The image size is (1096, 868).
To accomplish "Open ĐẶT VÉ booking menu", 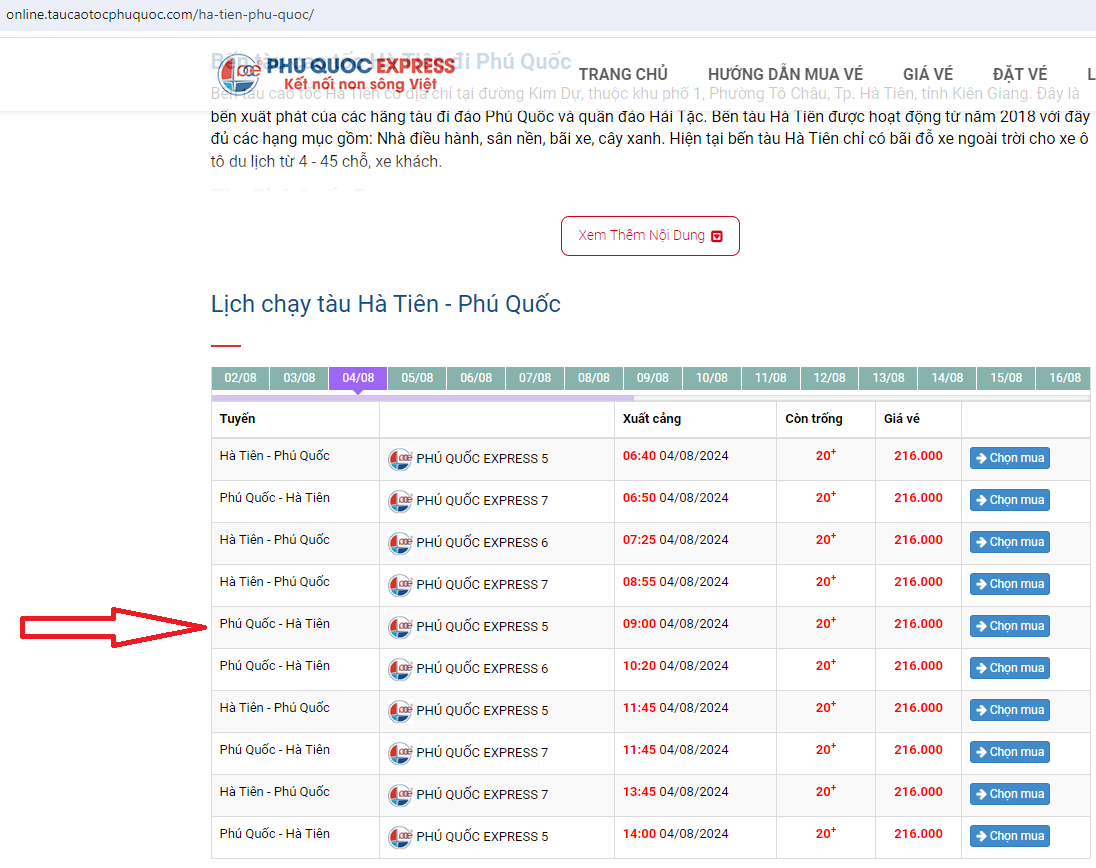I will pos(1020,74).
